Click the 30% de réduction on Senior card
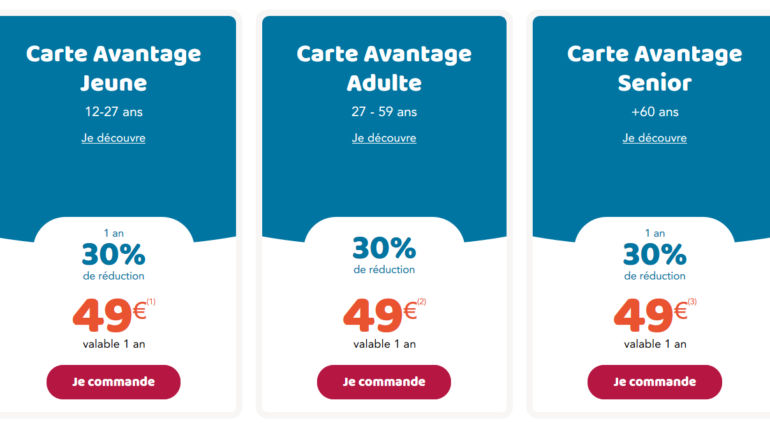Screen dimensions: 770x430 [655, 262]
